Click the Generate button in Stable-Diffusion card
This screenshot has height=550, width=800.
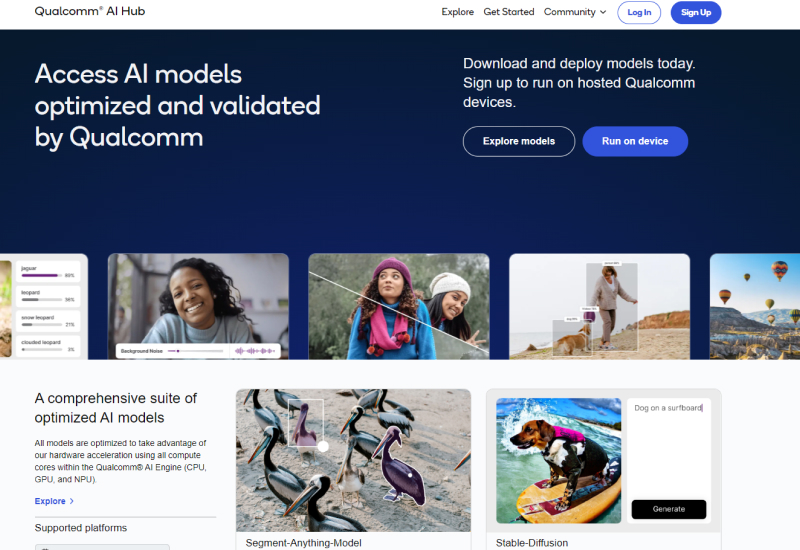point(668,509)
